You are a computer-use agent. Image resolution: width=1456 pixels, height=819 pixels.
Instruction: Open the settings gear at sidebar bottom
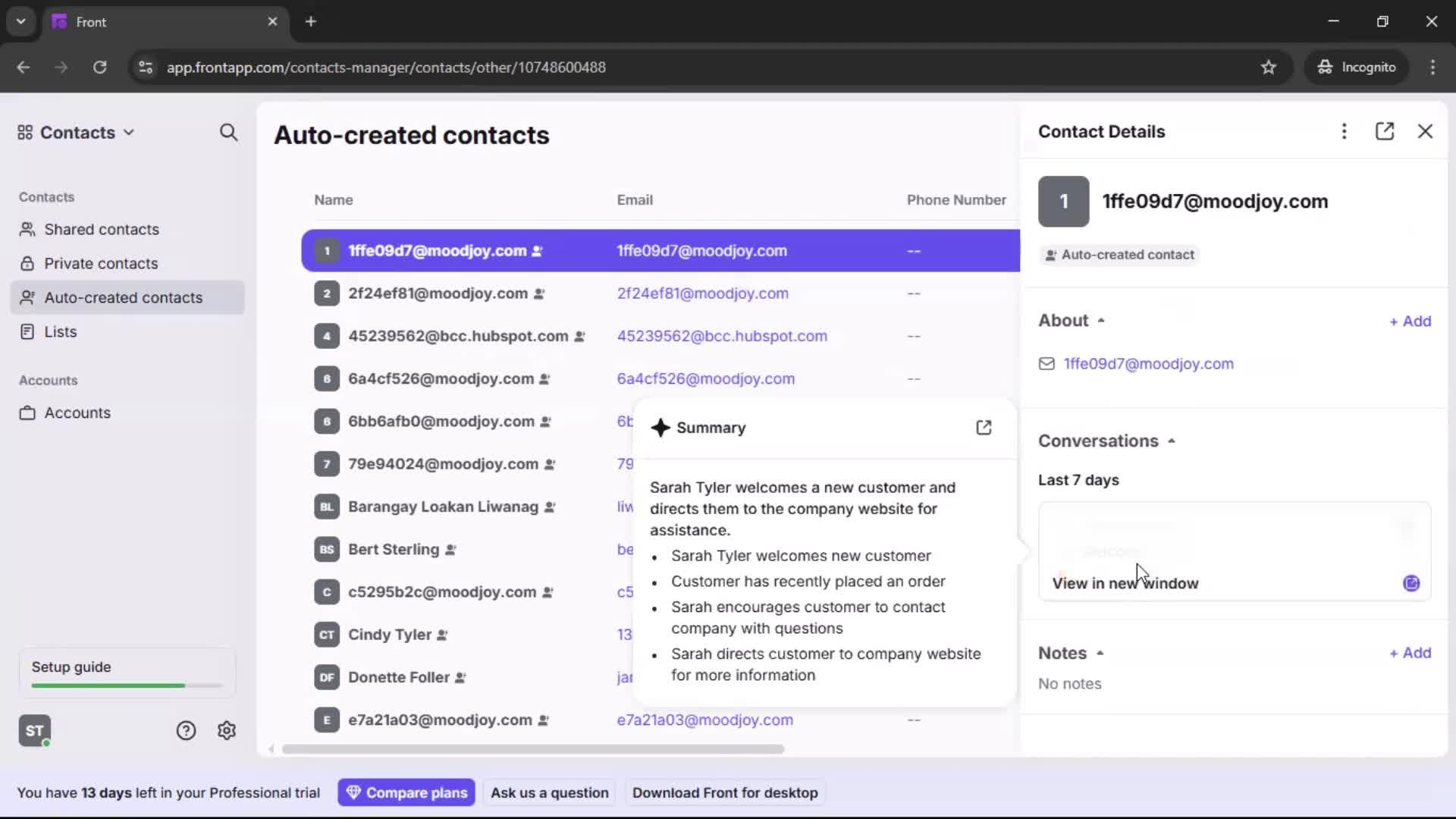point(227,730)
